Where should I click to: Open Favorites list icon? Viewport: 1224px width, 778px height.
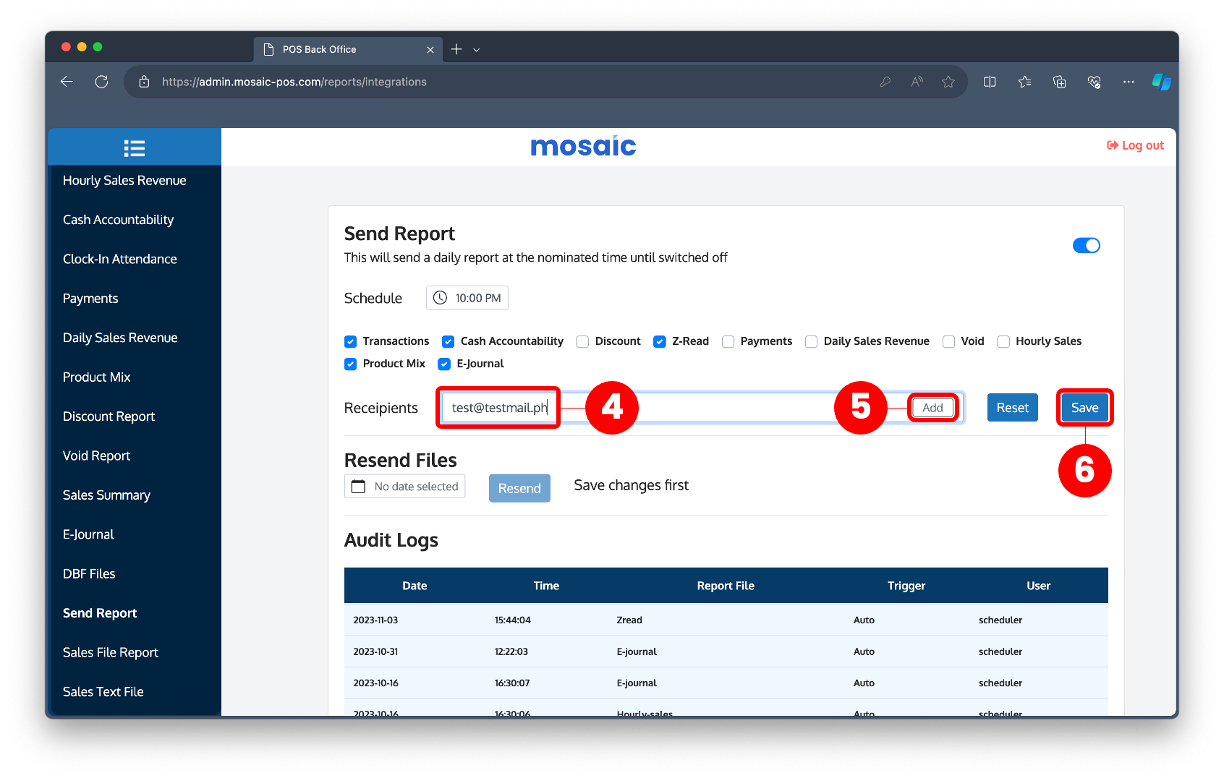click(1025, 82)
